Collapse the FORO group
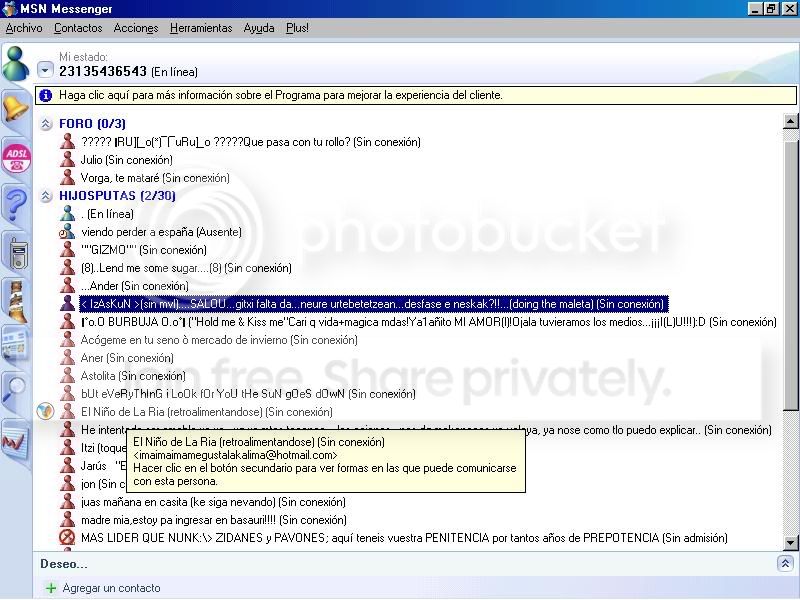 point(46,124)
